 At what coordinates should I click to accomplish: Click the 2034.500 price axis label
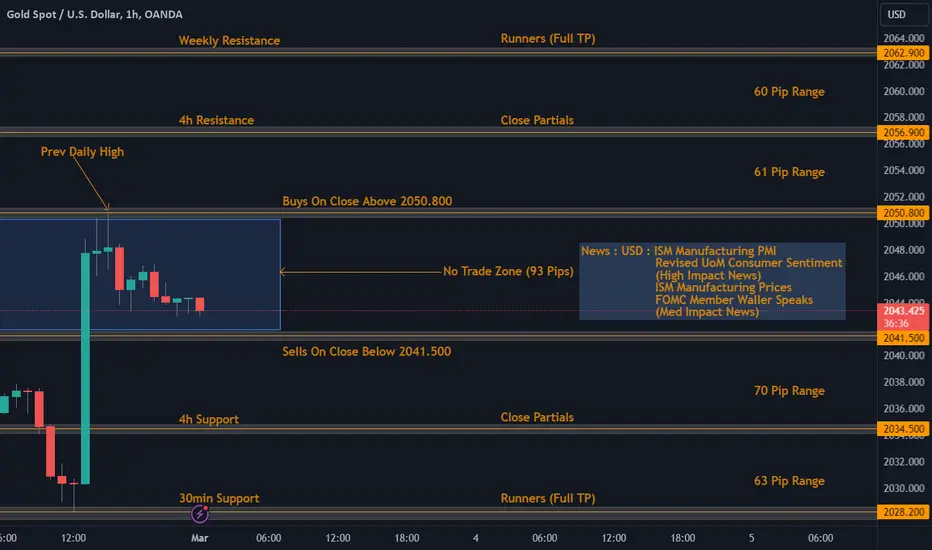point(903,429)
